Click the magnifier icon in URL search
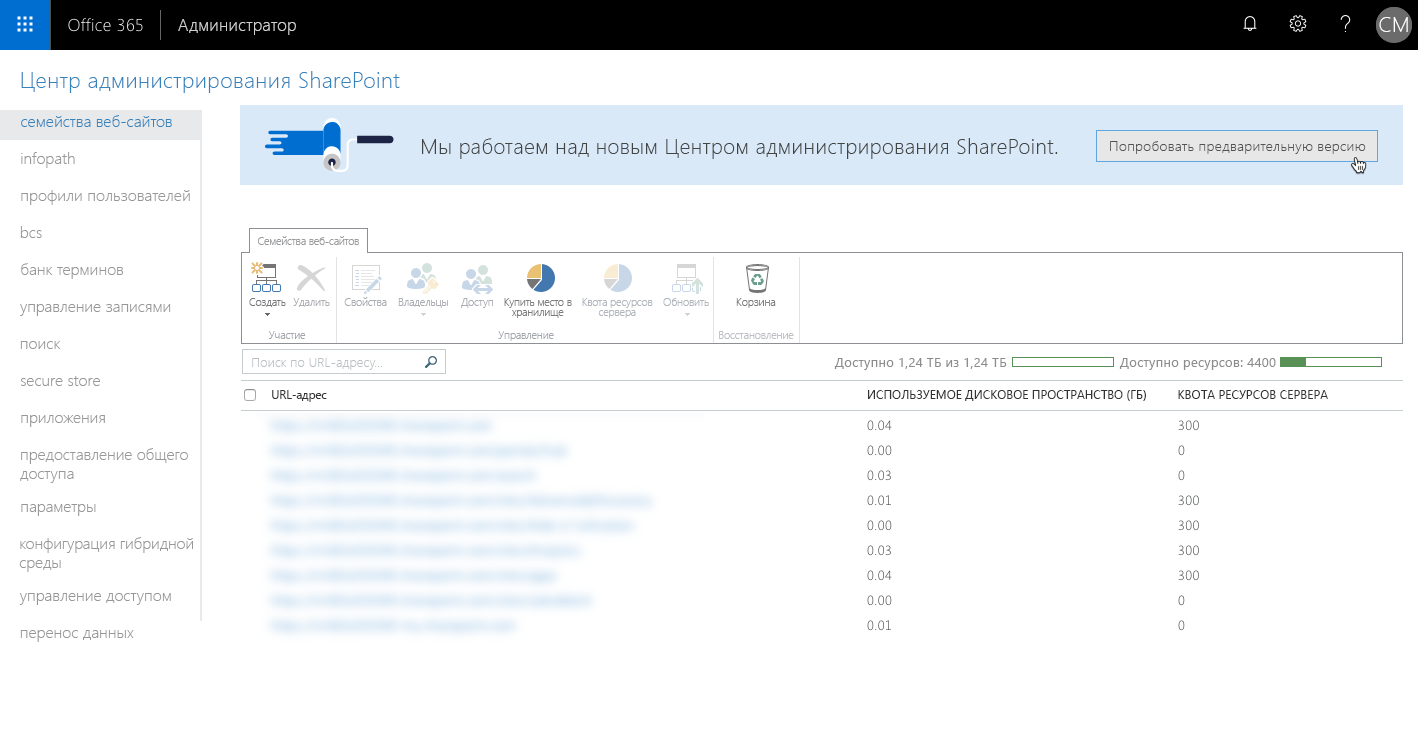 click(x=431, y=362)
